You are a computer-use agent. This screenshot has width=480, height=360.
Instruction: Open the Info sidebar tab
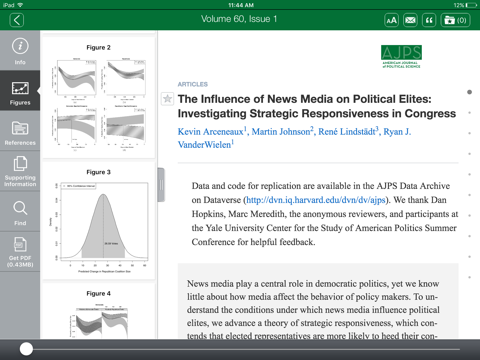[x=20, y=51]
